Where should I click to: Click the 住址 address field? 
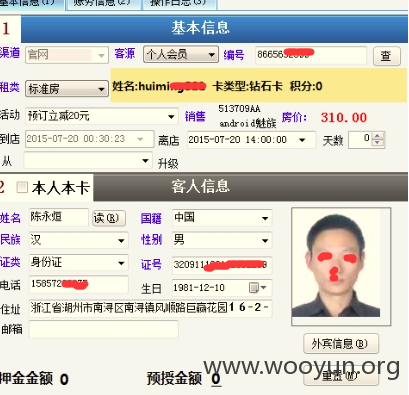[150, 308]
